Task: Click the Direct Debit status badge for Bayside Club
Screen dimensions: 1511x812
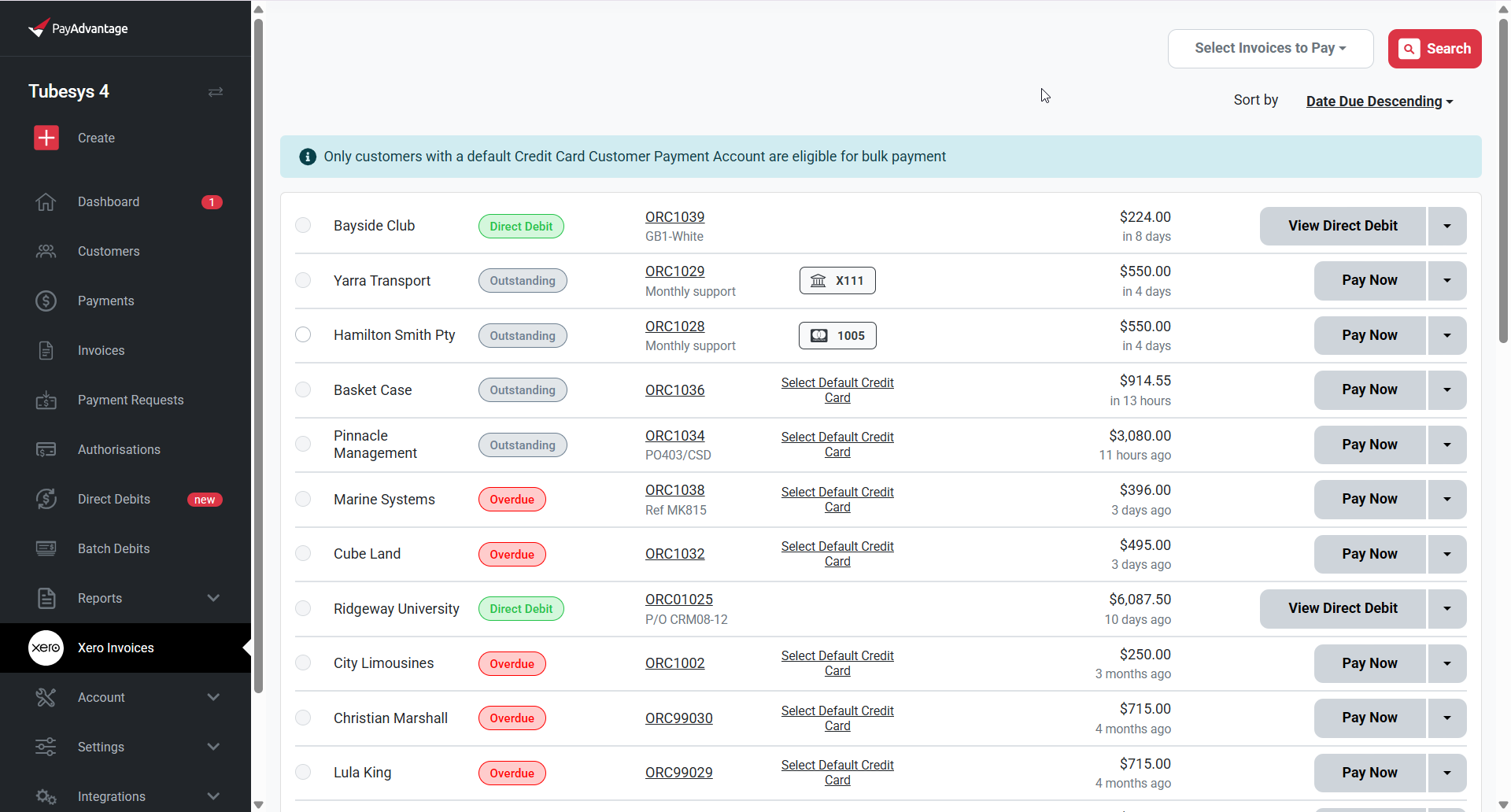Action: coord(521,226)
